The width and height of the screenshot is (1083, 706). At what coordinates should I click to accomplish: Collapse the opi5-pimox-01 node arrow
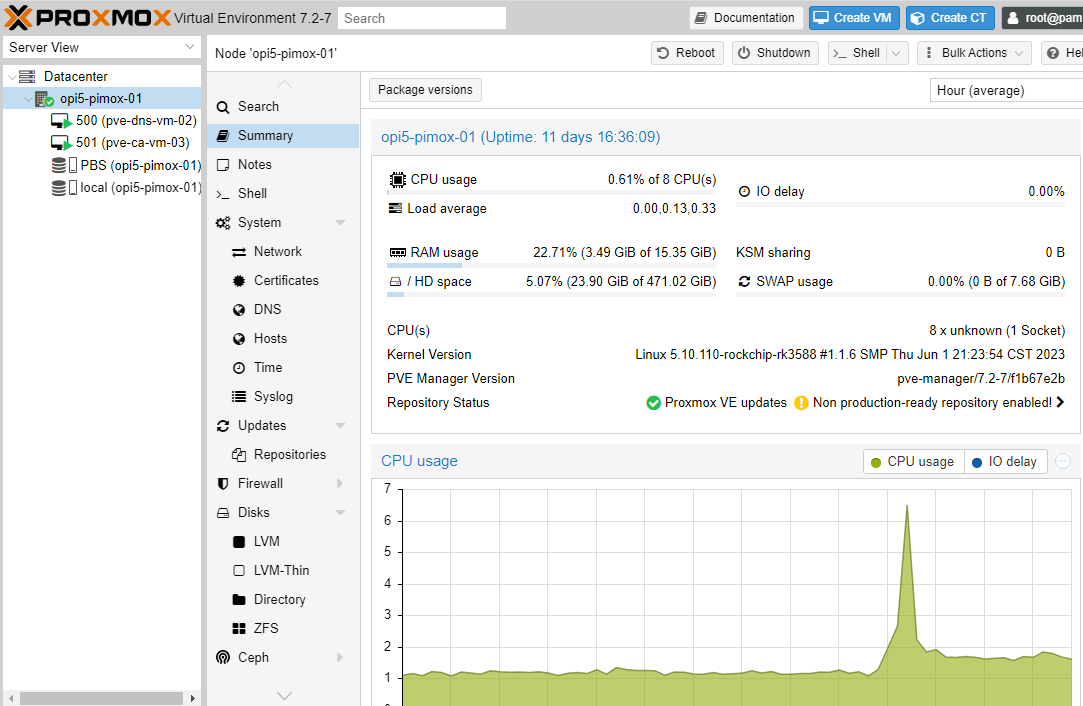coord(28,99)
